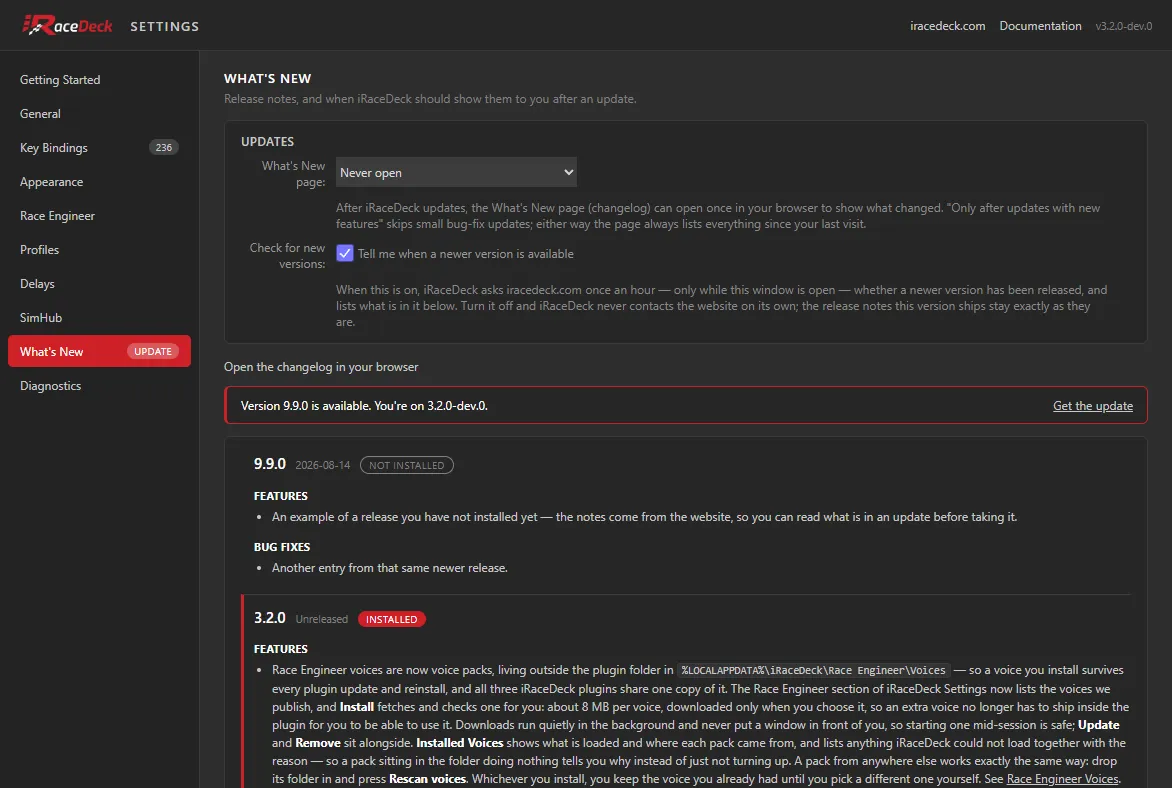Click the SETTINGS title in header

click(164, 26)
